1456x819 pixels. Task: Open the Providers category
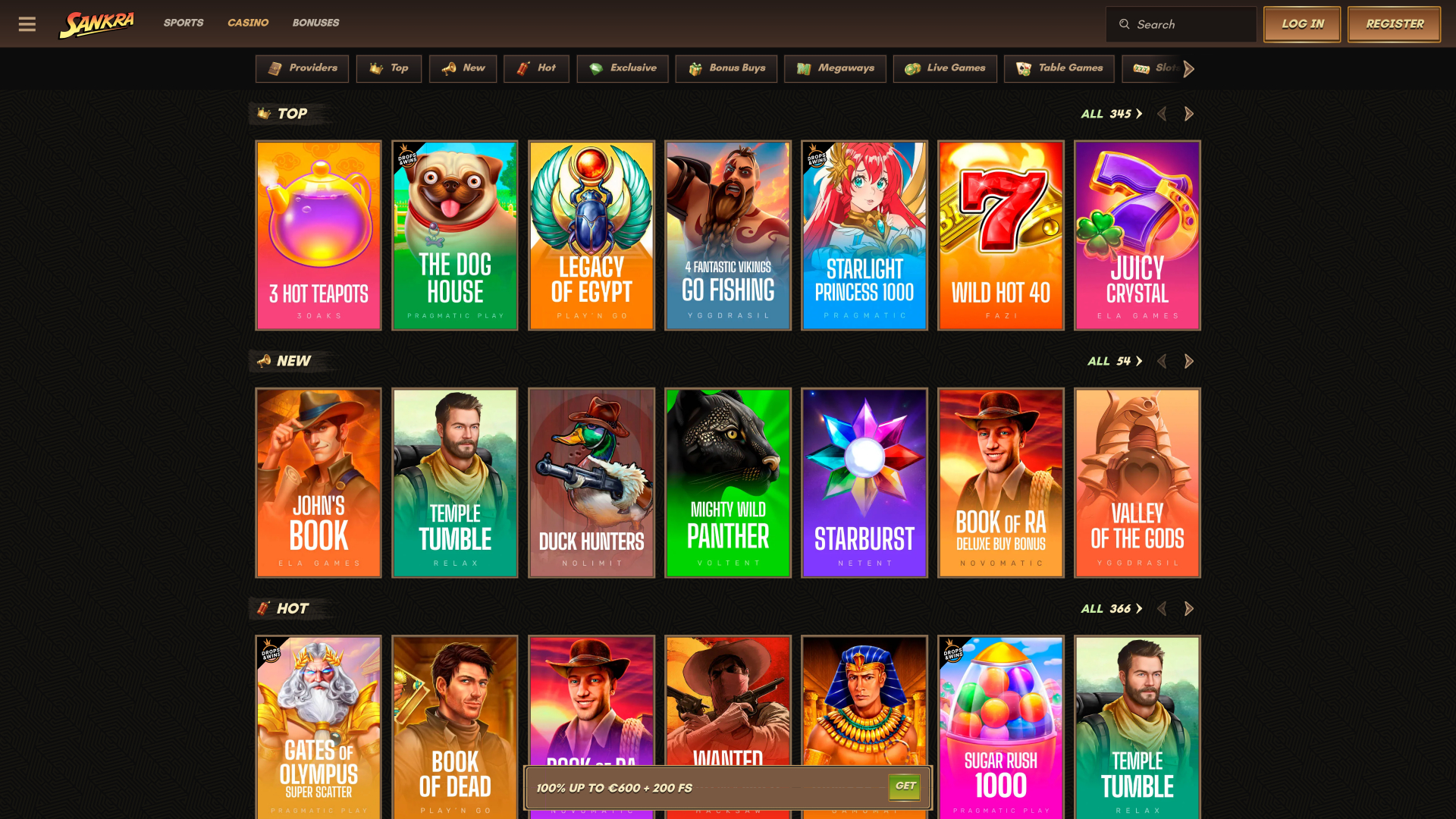302,68
